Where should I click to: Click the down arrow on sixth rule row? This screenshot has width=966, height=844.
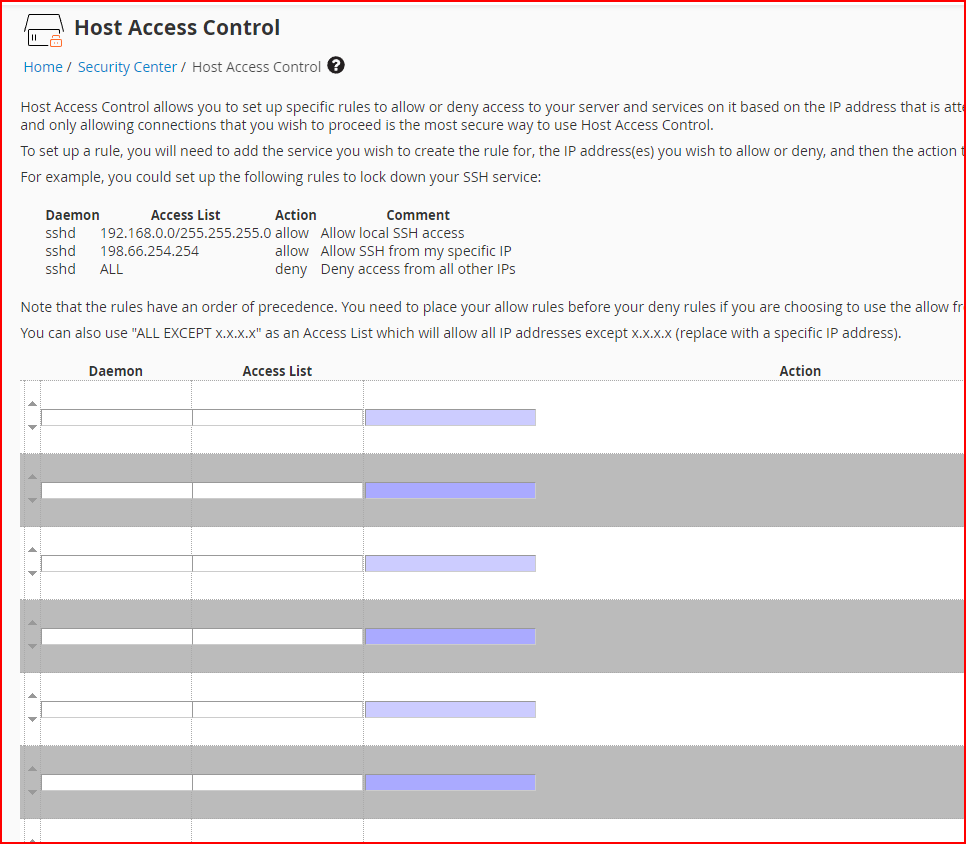point(33,792)
